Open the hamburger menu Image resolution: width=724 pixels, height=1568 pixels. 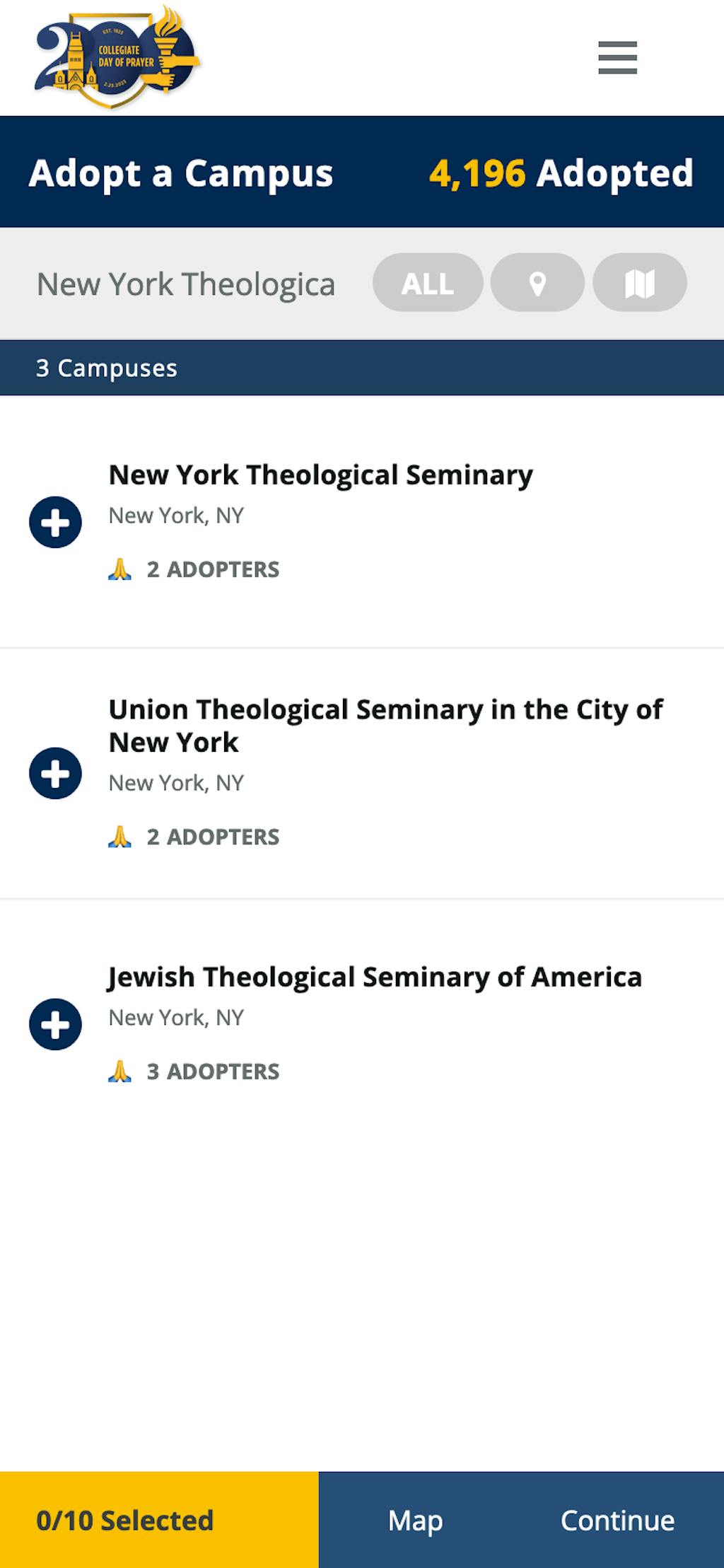(617, 57)
